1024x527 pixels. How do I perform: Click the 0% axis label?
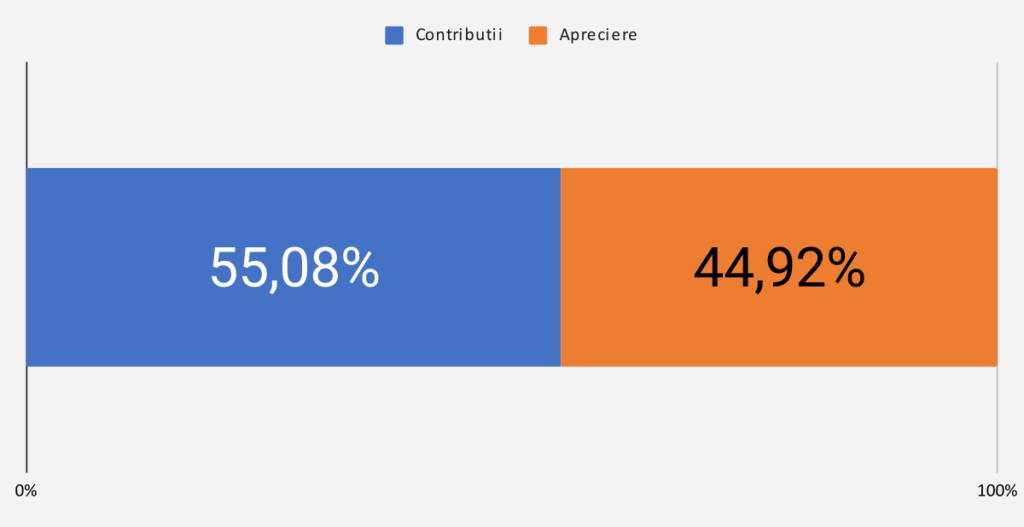26,491
